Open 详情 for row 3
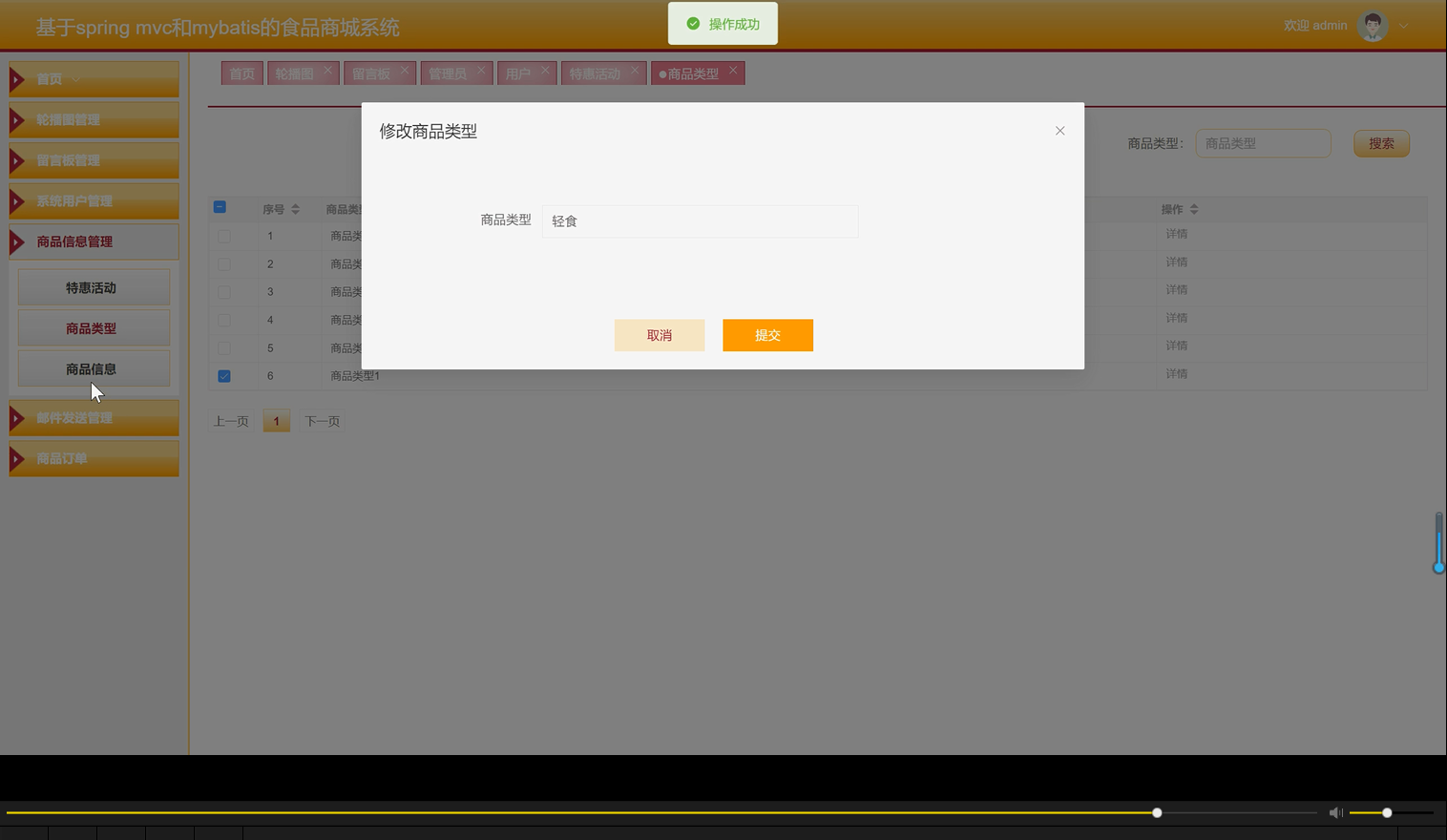This screenshot has height=840, width=1447. (x=1176, y=289)
